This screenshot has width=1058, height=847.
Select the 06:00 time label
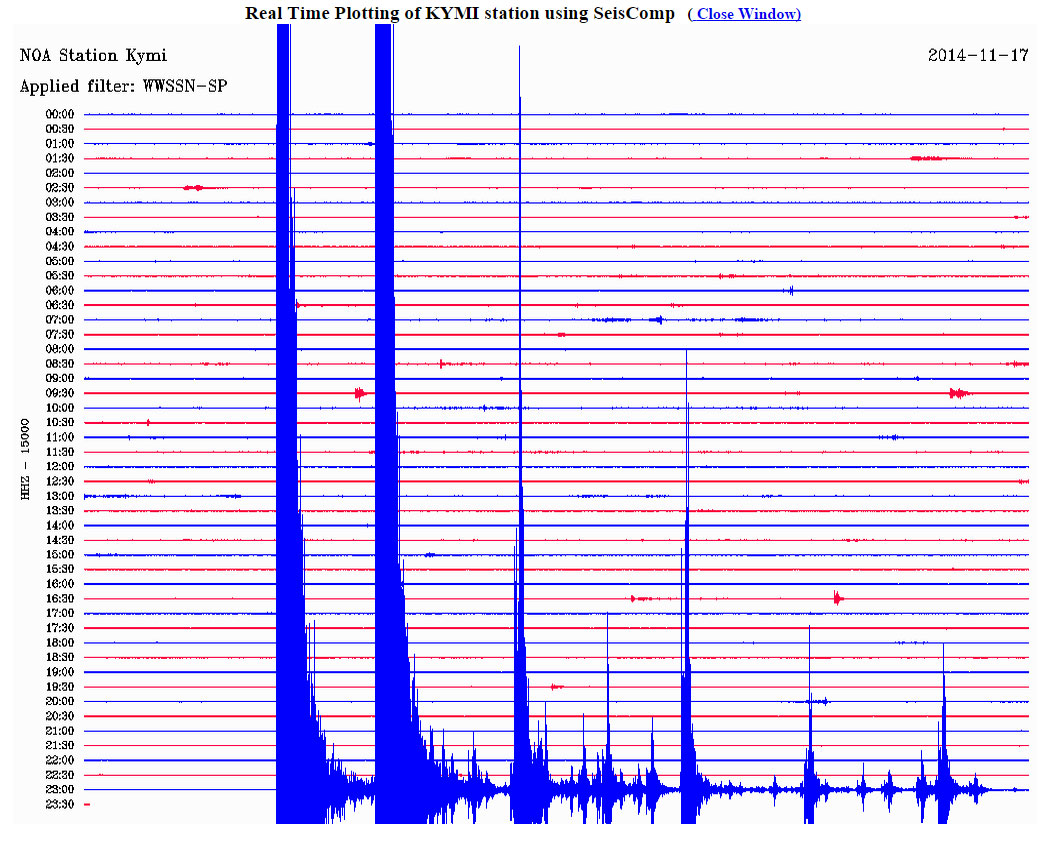60,290
